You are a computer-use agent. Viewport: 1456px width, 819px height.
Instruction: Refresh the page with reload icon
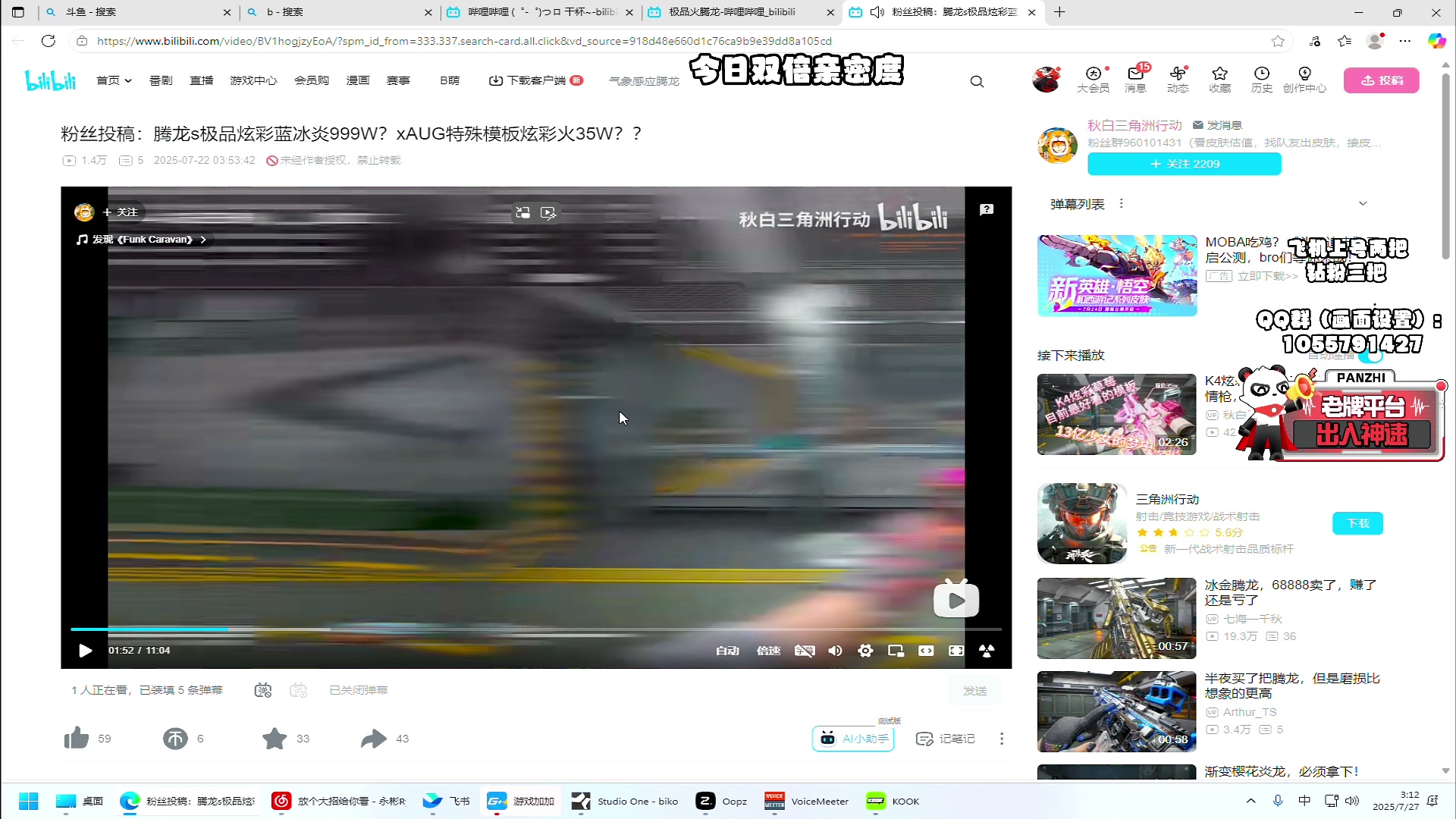click(x=49, y=41)
